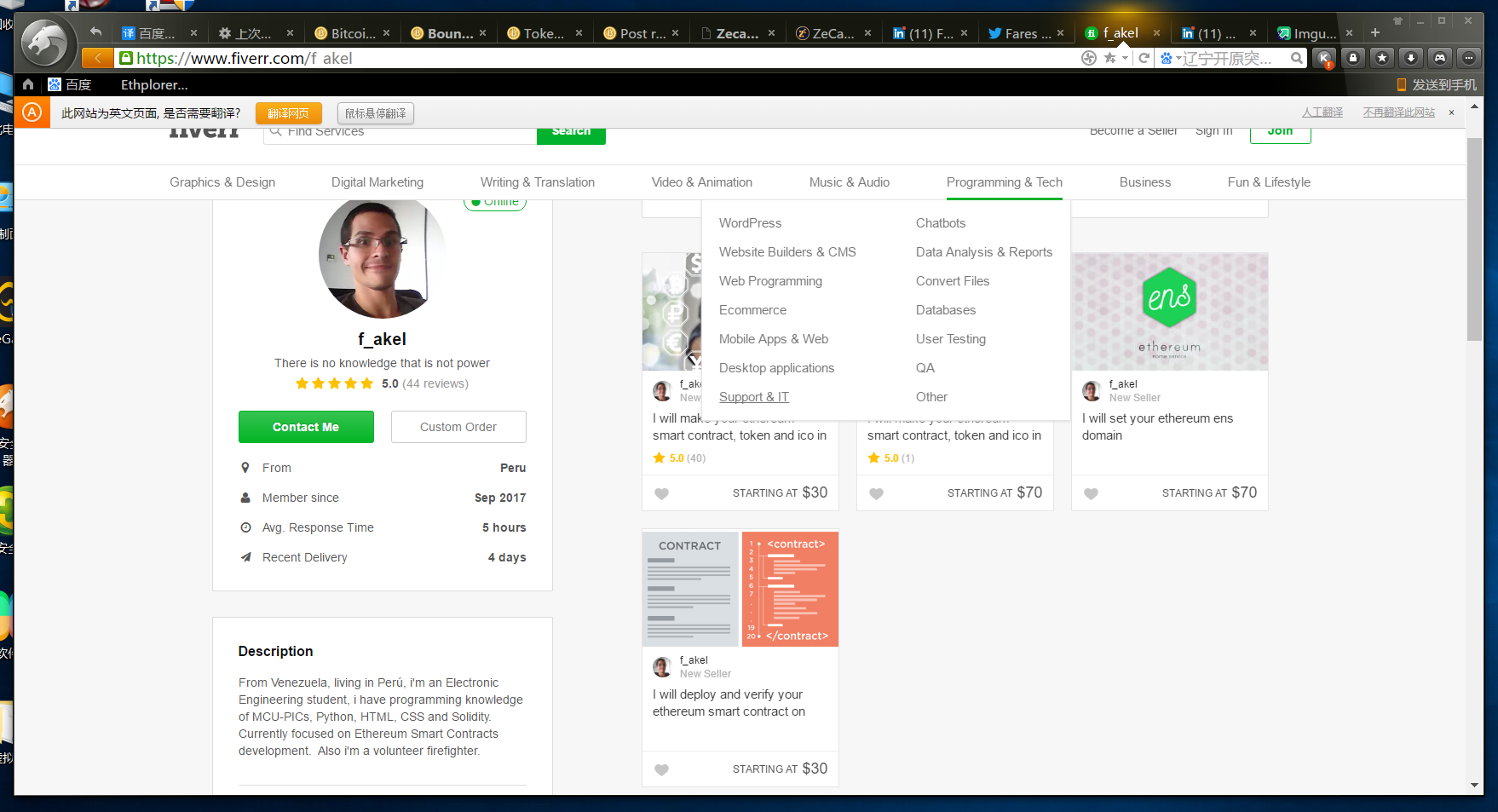Select Support & IT submenu item
Screen dimensions: 1498x812
click(x=754, y=397)
